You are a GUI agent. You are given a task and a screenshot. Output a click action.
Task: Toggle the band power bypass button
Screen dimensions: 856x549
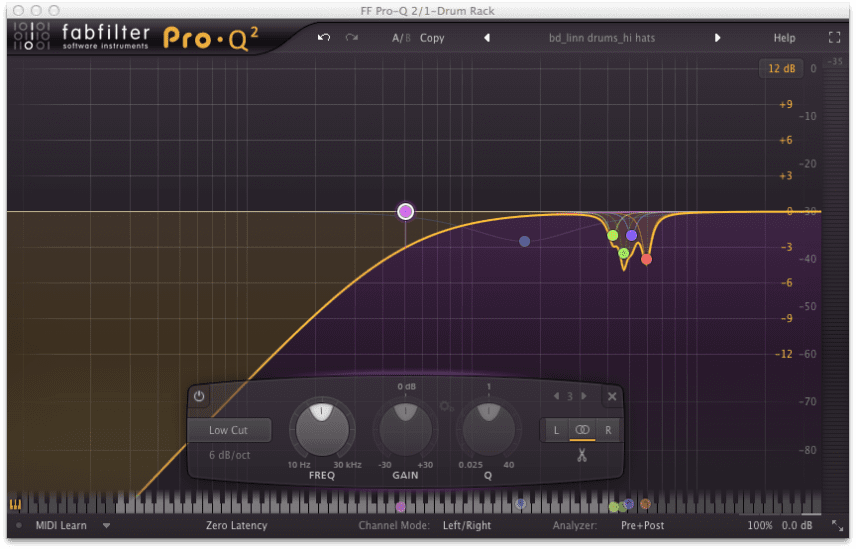[199, 396]
